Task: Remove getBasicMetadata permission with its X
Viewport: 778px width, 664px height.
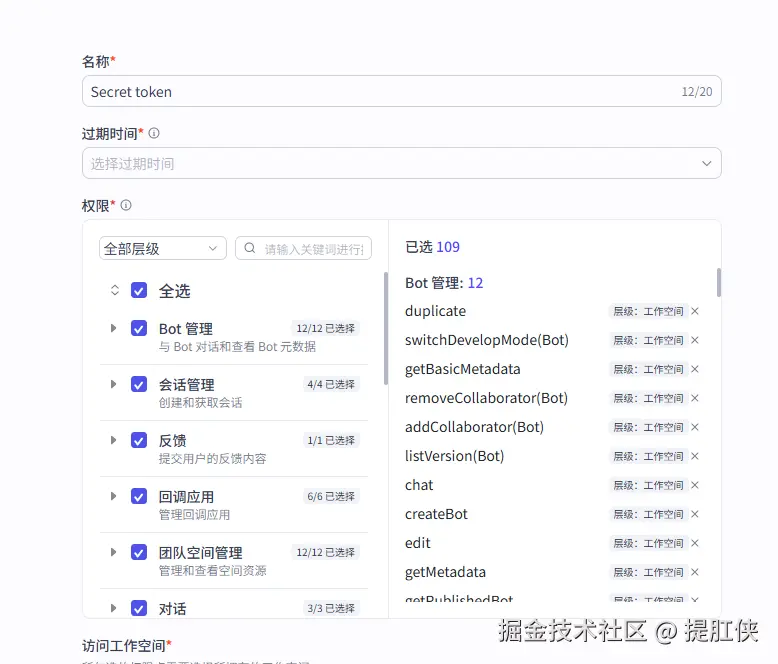Action: 695,369
